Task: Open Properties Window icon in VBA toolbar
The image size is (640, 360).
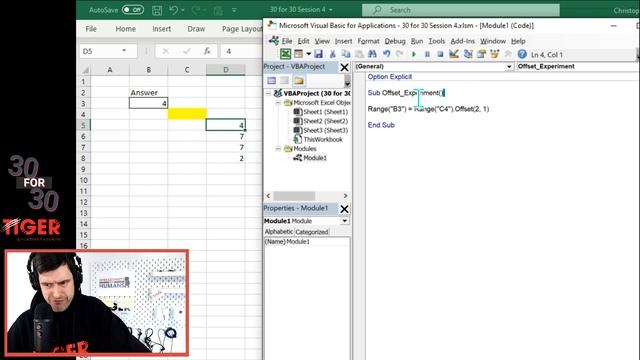Action: [x=481, y=54]
